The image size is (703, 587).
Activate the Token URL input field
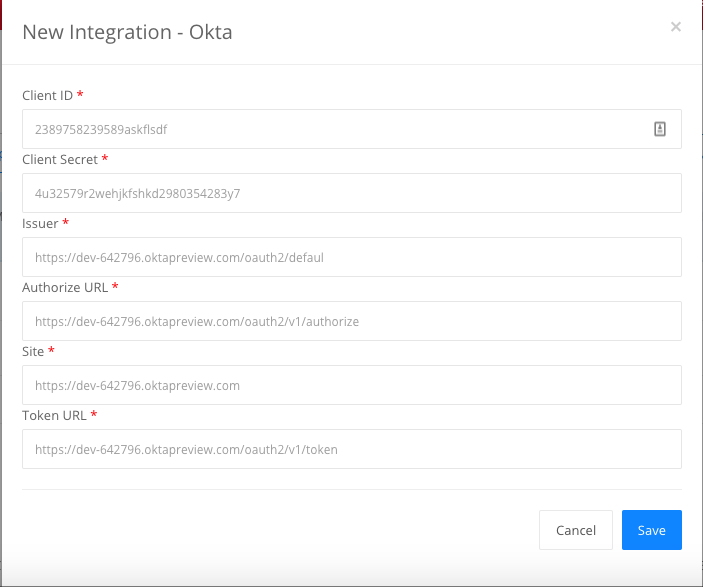(x=352, y=449)
